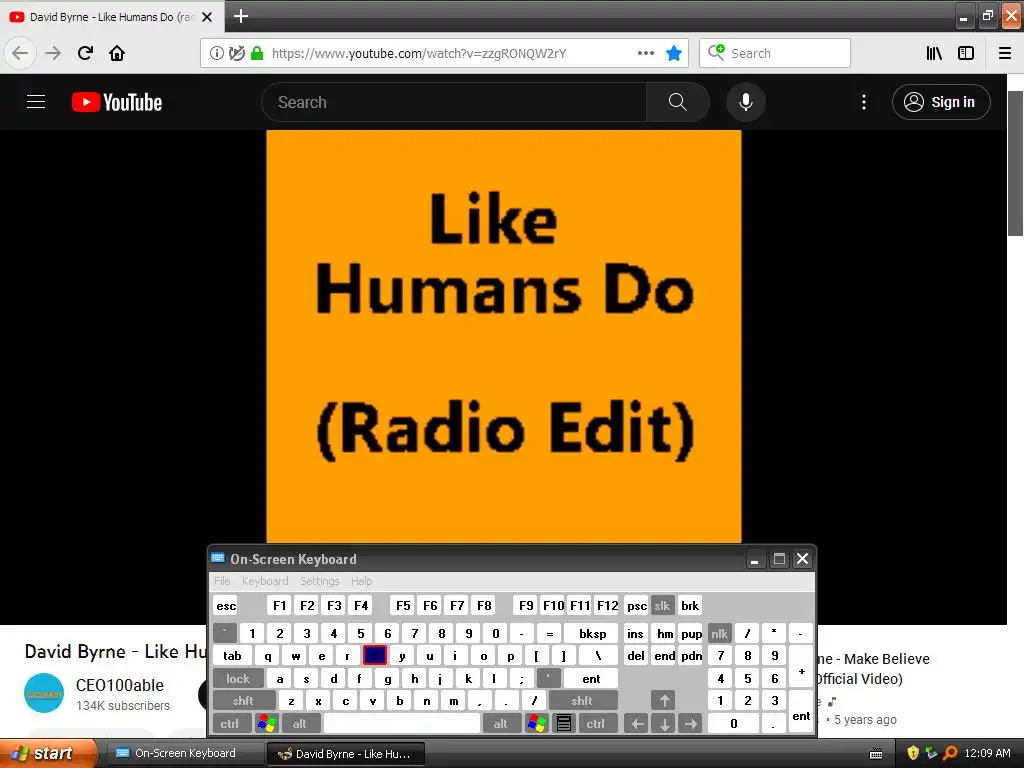Open the Firefox hamburger menu
This screenshot has width=1024, height=768.
point(1005,53)
